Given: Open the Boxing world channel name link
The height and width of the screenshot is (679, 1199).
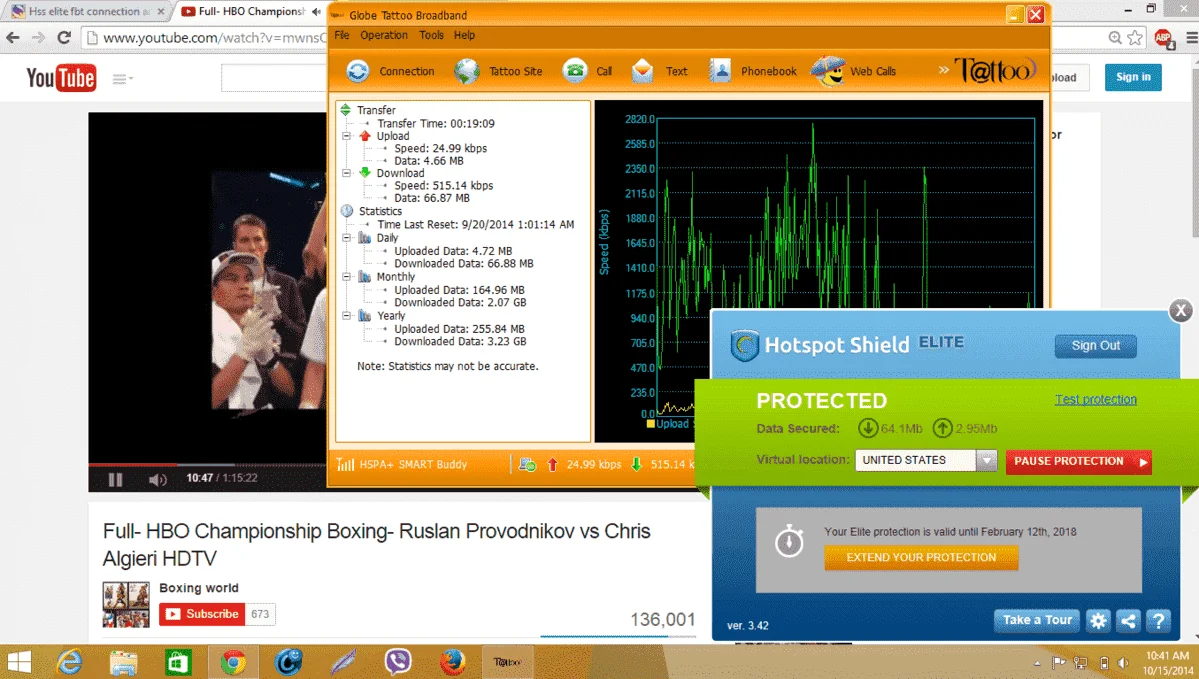Looking at the screenshot, I should 199,587.
